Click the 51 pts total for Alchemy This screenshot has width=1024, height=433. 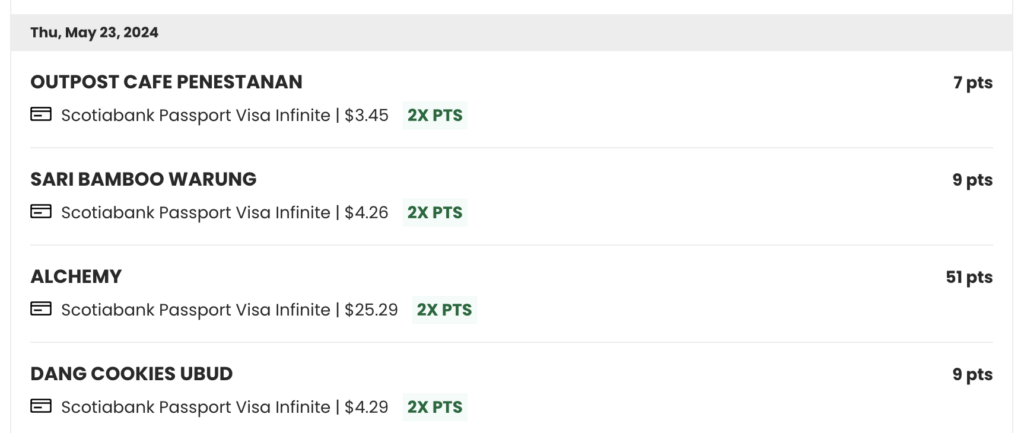coord(969,277)
